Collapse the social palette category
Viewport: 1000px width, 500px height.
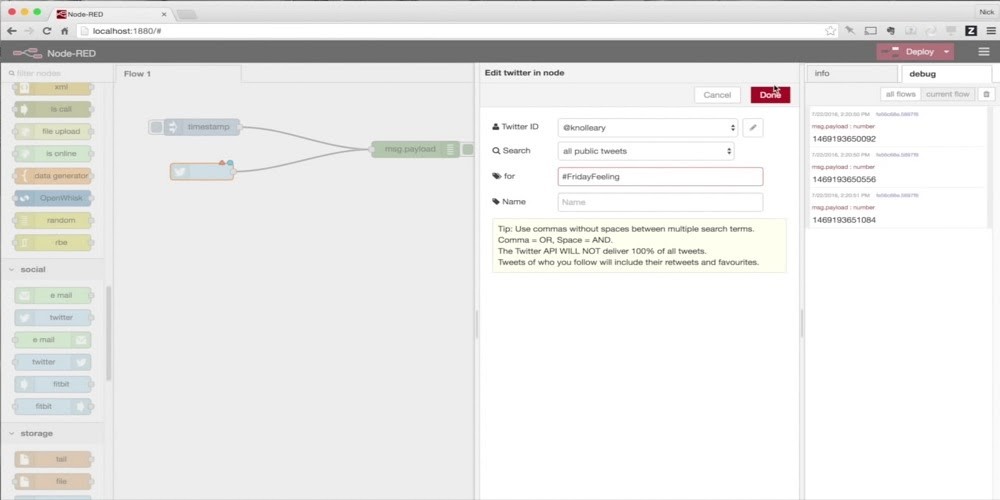34,269
